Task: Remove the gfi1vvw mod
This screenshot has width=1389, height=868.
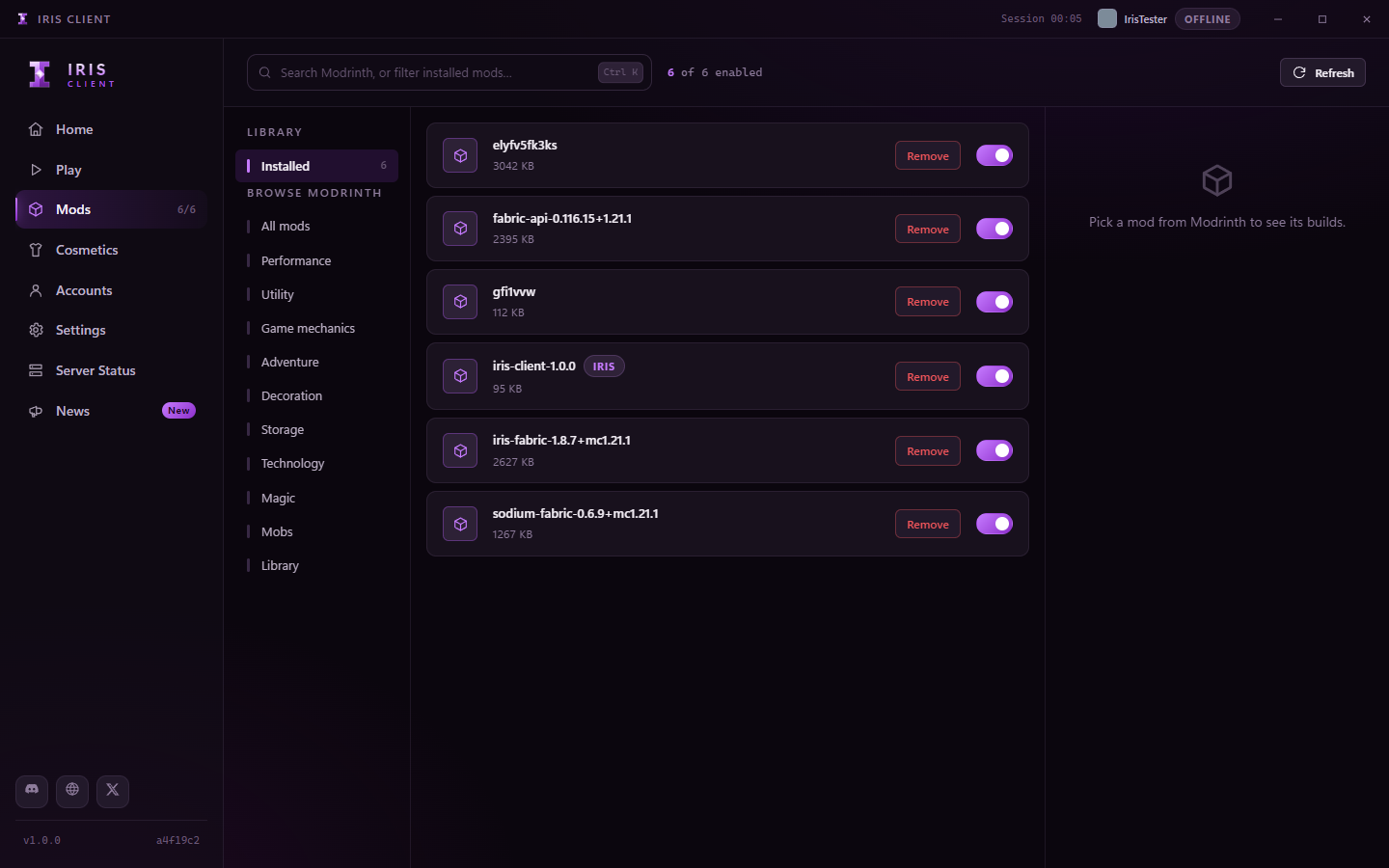Action: (x=928, y=302)
